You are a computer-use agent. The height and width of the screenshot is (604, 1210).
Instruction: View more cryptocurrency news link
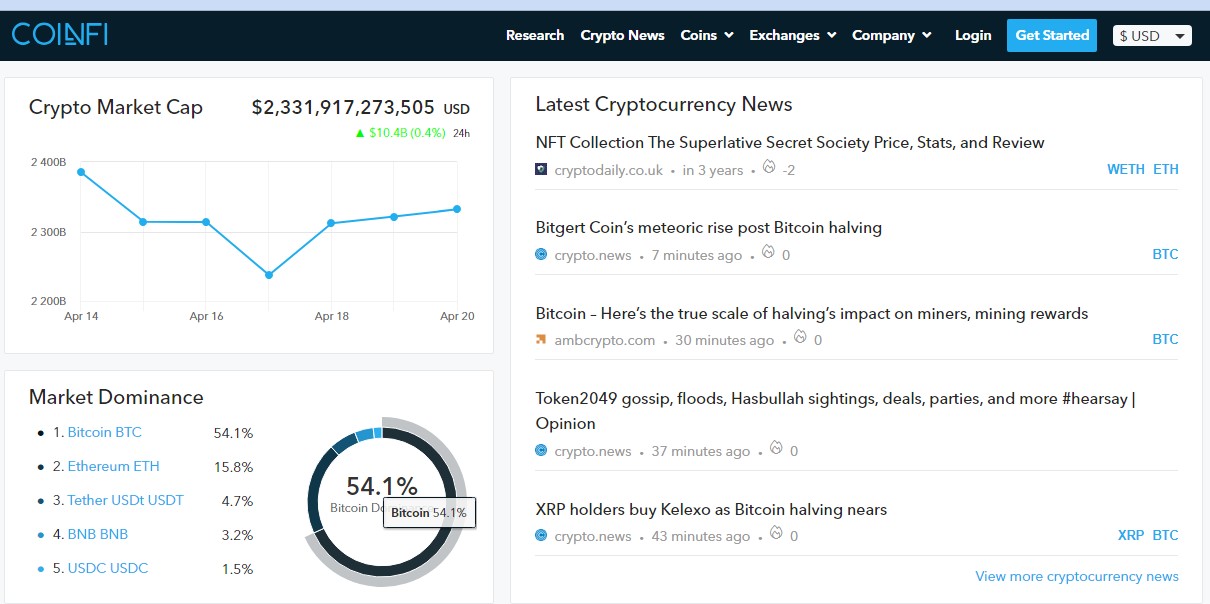pyautogui.click(x=1077, y=576)
